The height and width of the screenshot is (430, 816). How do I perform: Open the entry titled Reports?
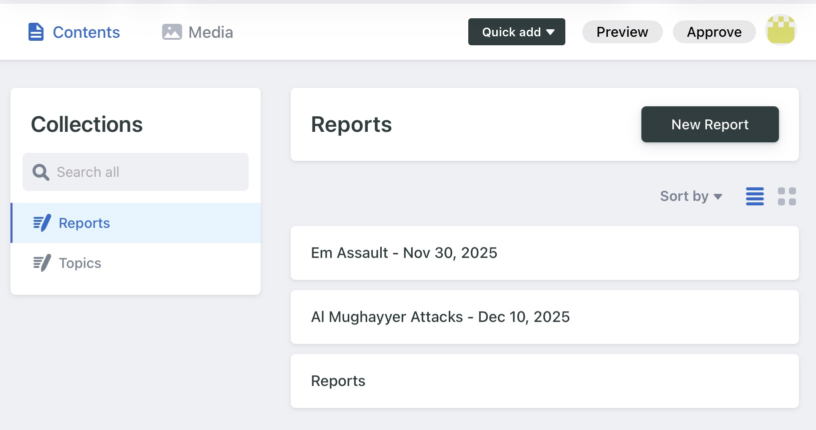[x=544, y=381]
